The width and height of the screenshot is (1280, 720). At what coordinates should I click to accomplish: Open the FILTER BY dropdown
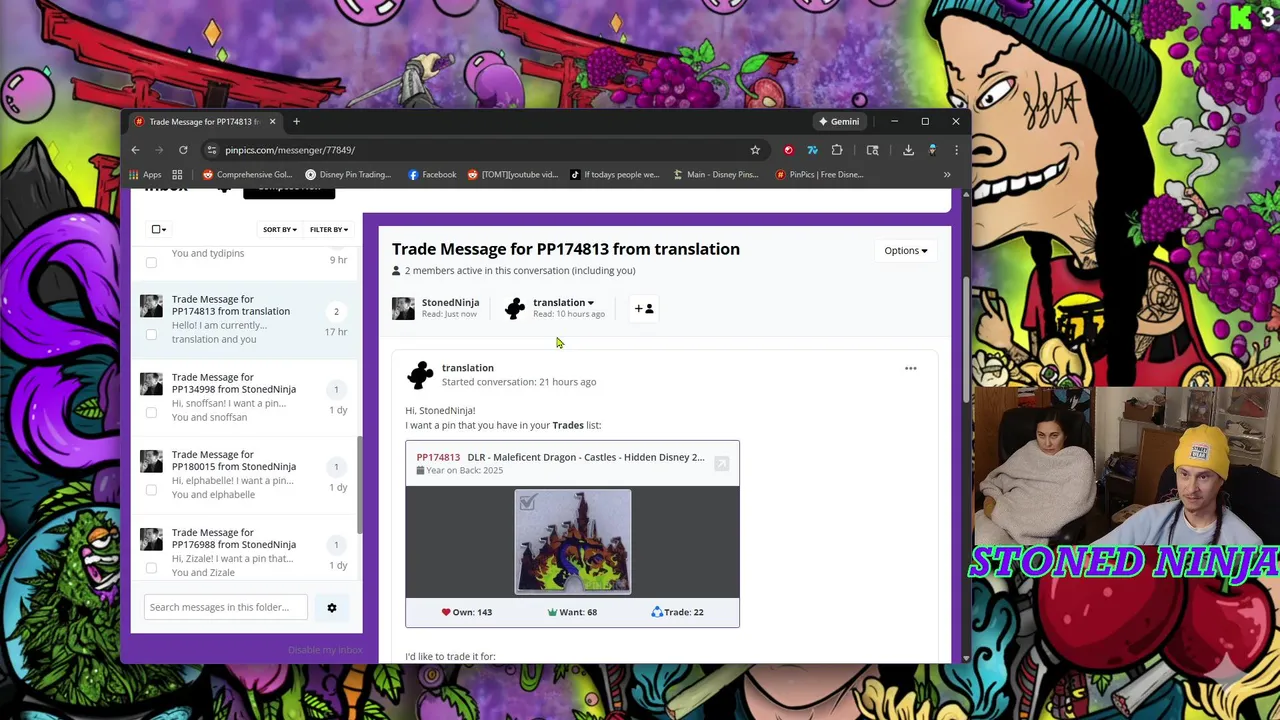pos(328,229)
